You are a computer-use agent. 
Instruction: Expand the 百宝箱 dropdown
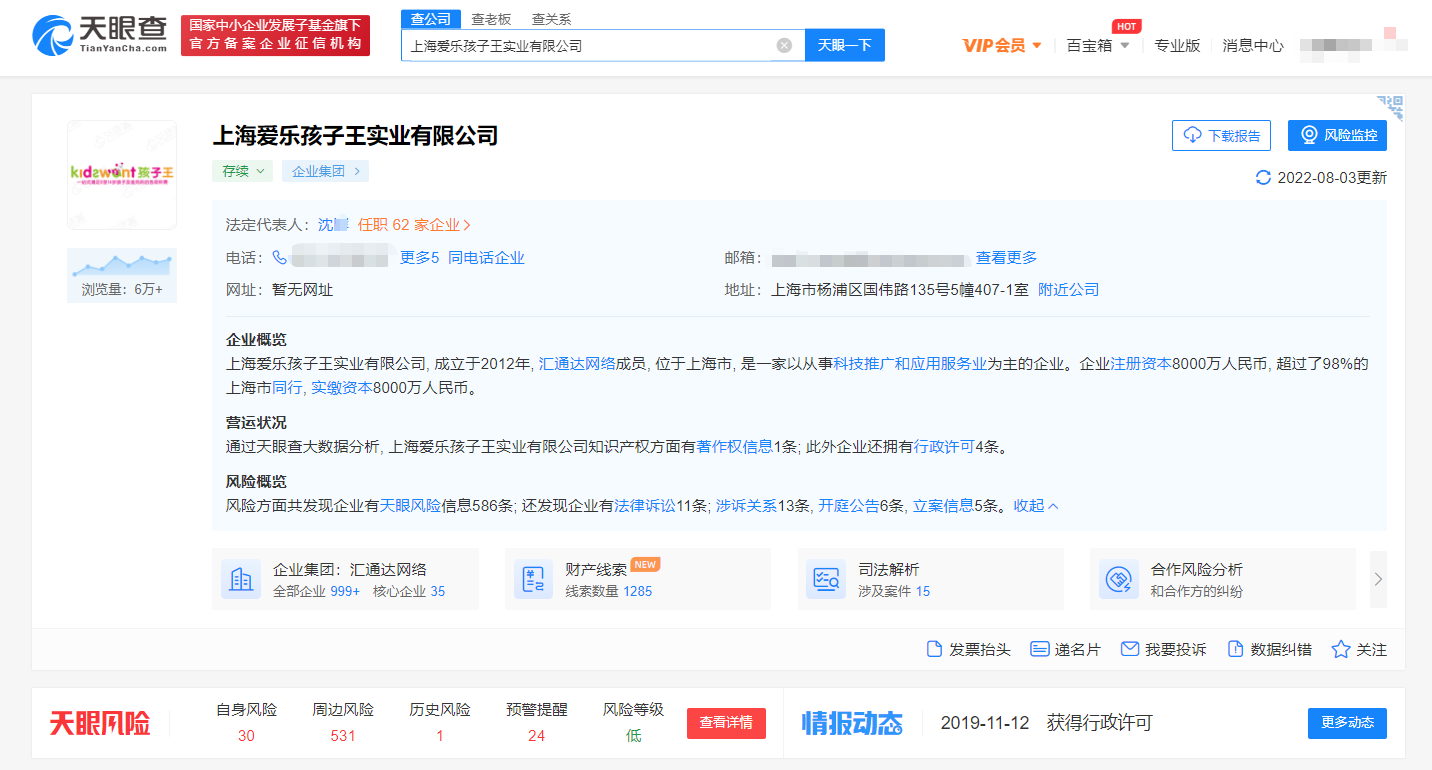[x=1098, y=45]
